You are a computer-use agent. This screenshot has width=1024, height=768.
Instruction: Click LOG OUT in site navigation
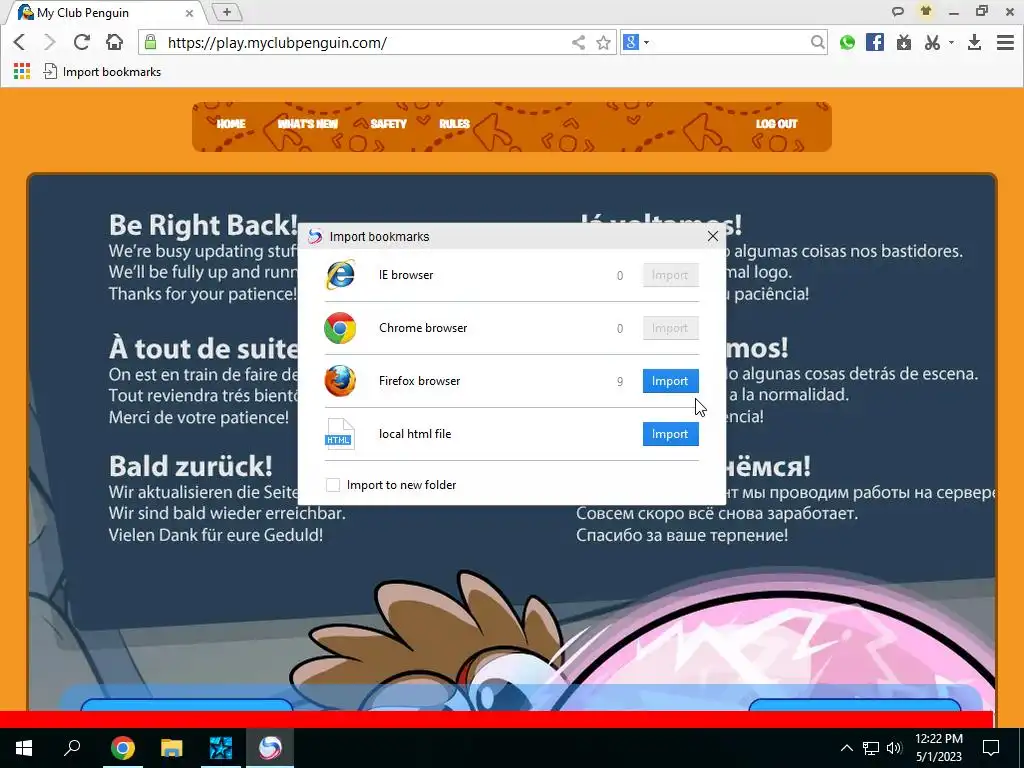(776, 123)
